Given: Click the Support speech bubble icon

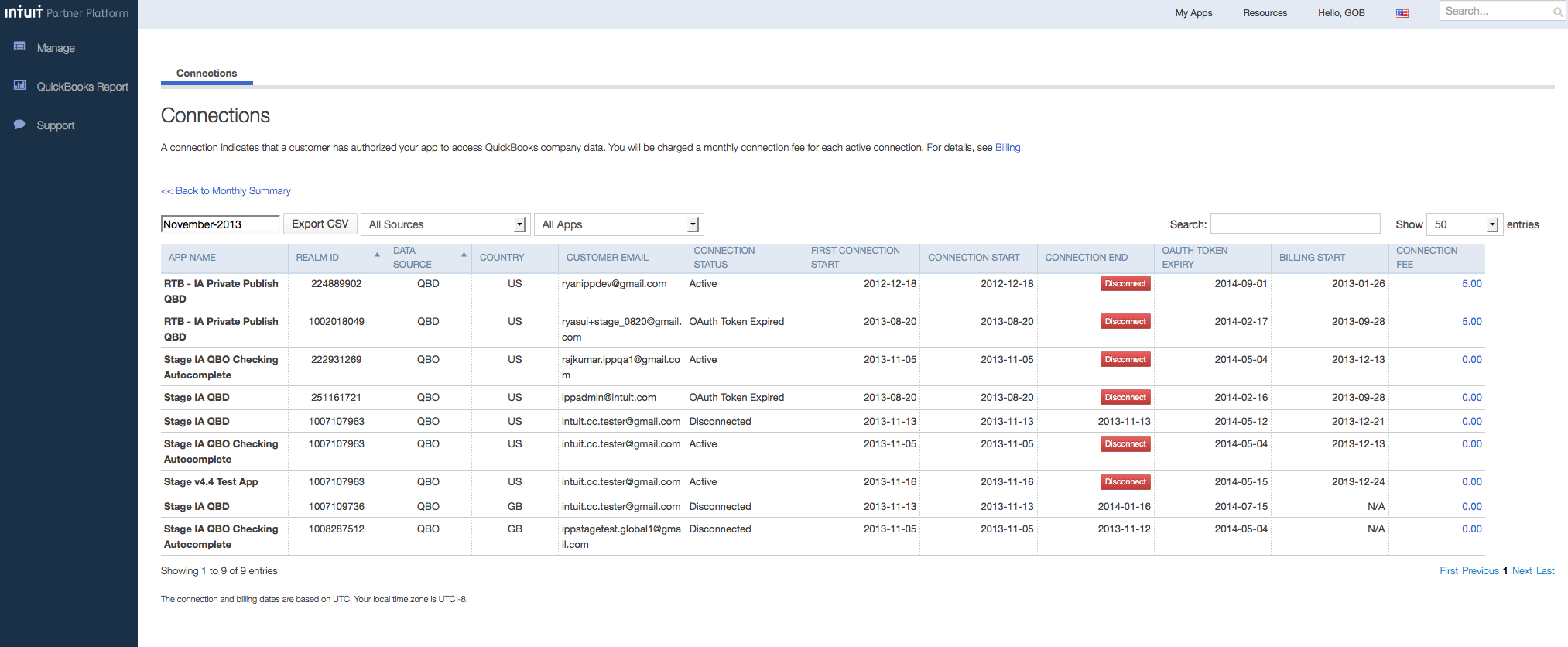Looking at the screenshot, I should click(19, 124).
